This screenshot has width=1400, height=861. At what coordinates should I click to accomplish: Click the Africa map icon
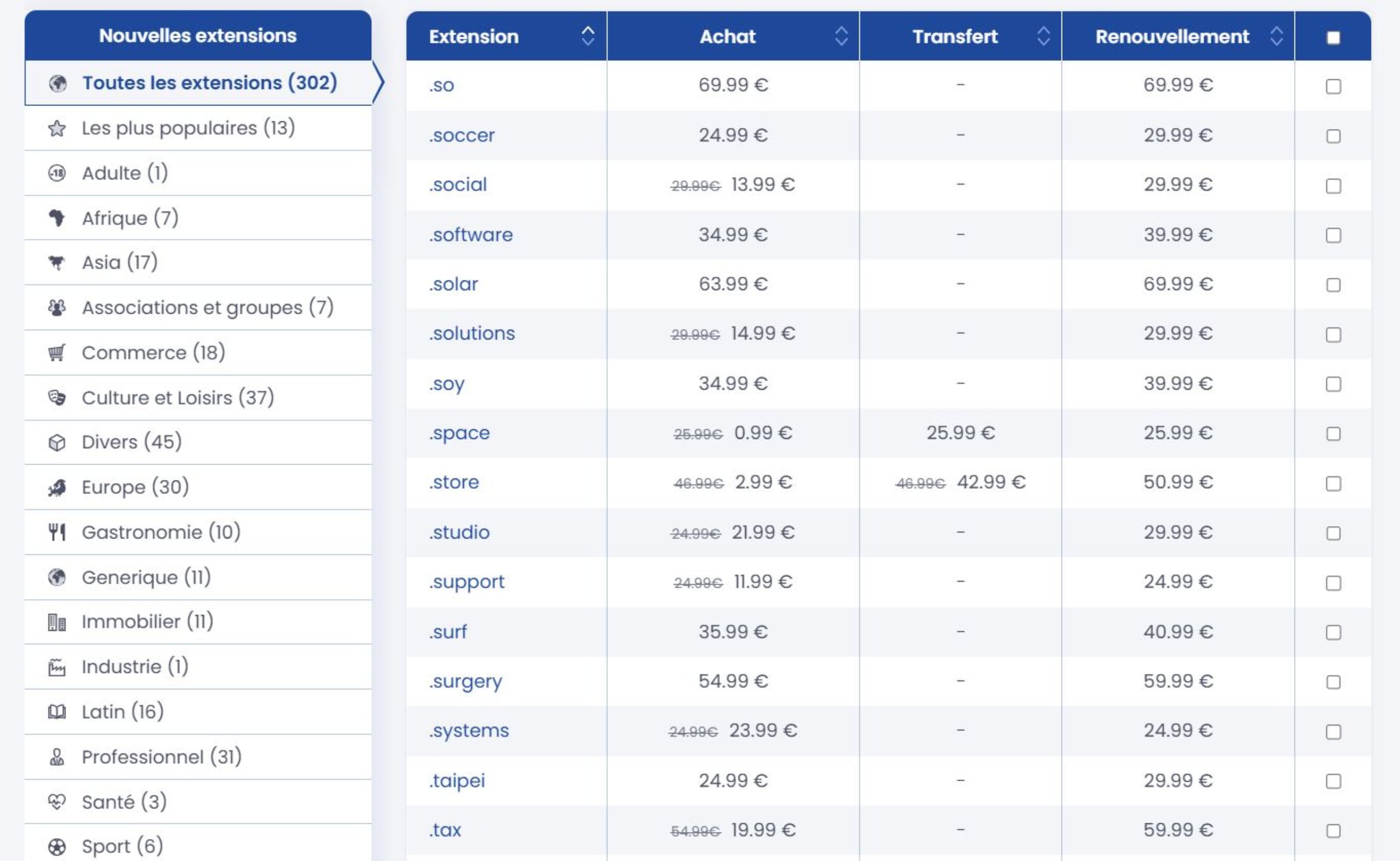(x=56, y=218)
